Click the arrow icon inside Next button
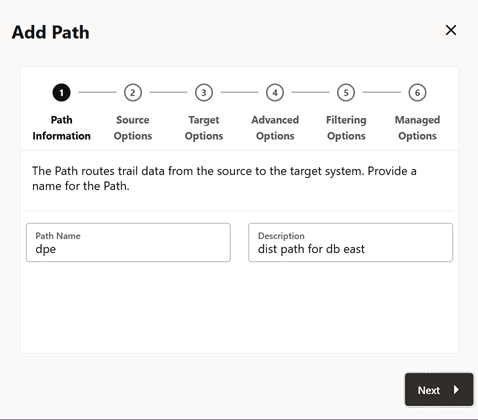The width and height of the screenshot is (478, 420). (456, 390)
